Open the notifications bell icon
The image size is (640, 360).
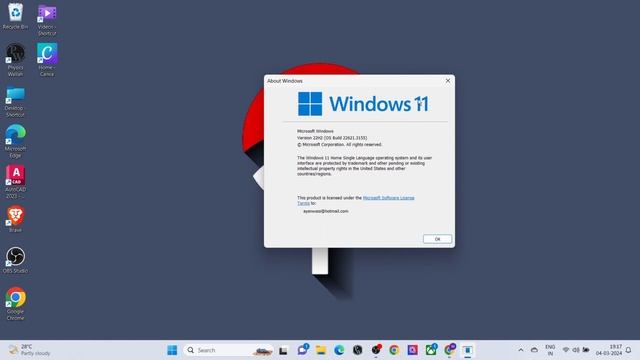pos(629,350)
